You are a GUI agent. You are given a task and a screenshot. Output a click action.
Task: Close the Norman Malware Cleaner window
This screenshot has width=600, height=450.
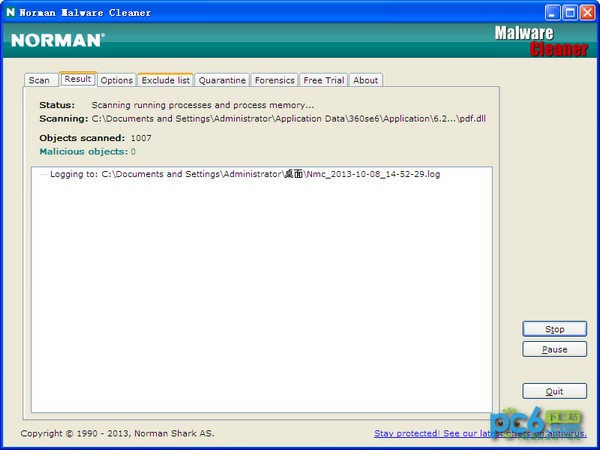coord(587,13)
